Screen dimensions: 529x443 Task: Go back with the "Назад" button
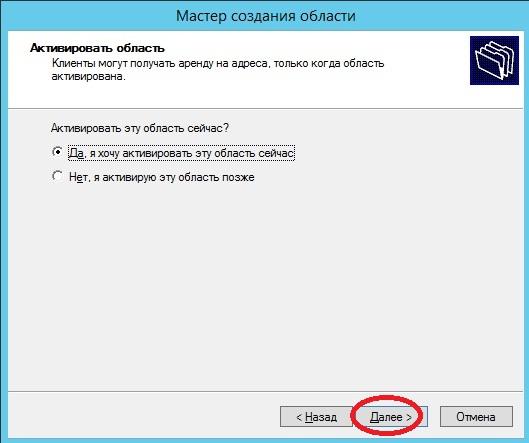click(316, 417)
